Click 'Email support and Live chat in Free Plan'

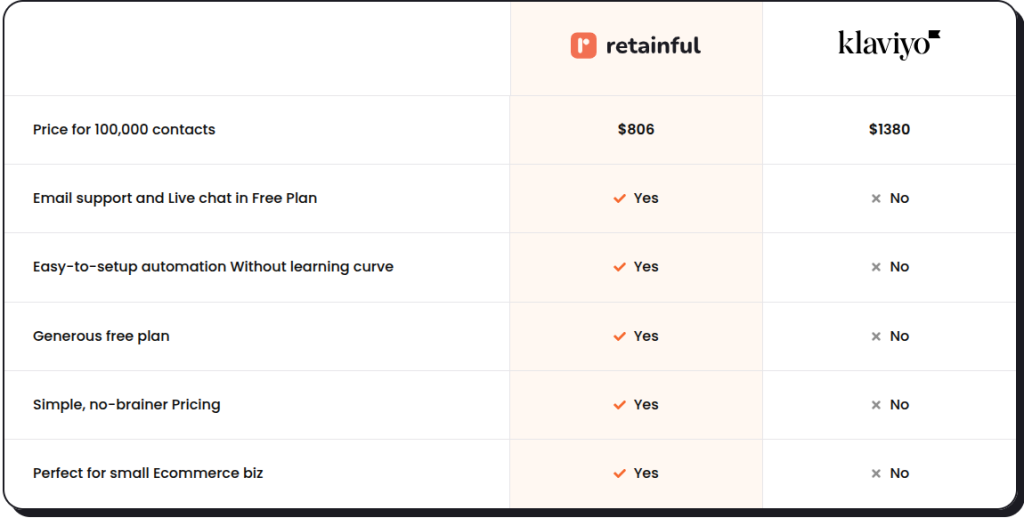click(175, 199)
